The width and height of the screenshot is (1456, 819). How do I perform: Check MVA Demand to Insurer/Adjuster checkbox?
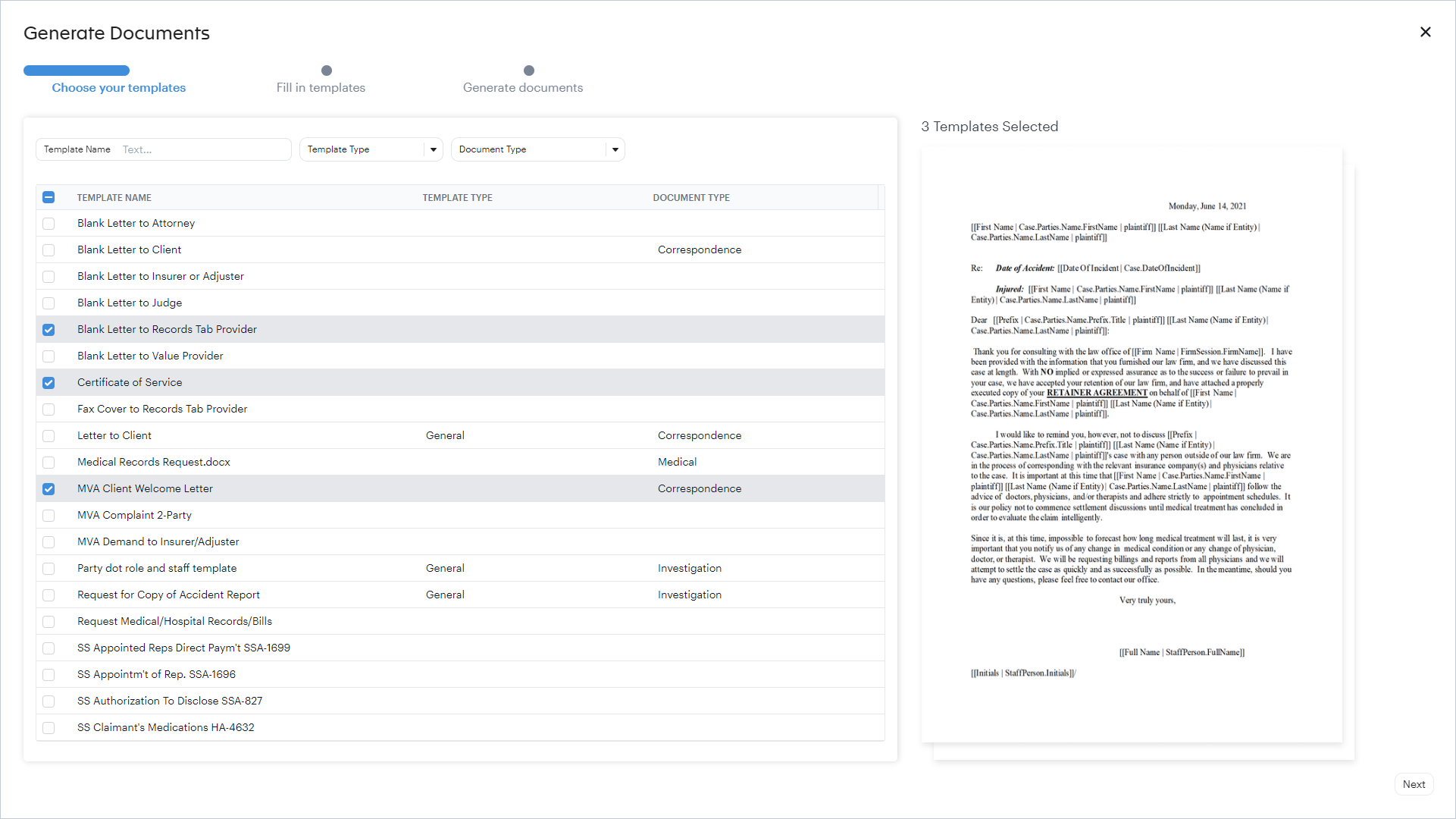click(49, 542)
